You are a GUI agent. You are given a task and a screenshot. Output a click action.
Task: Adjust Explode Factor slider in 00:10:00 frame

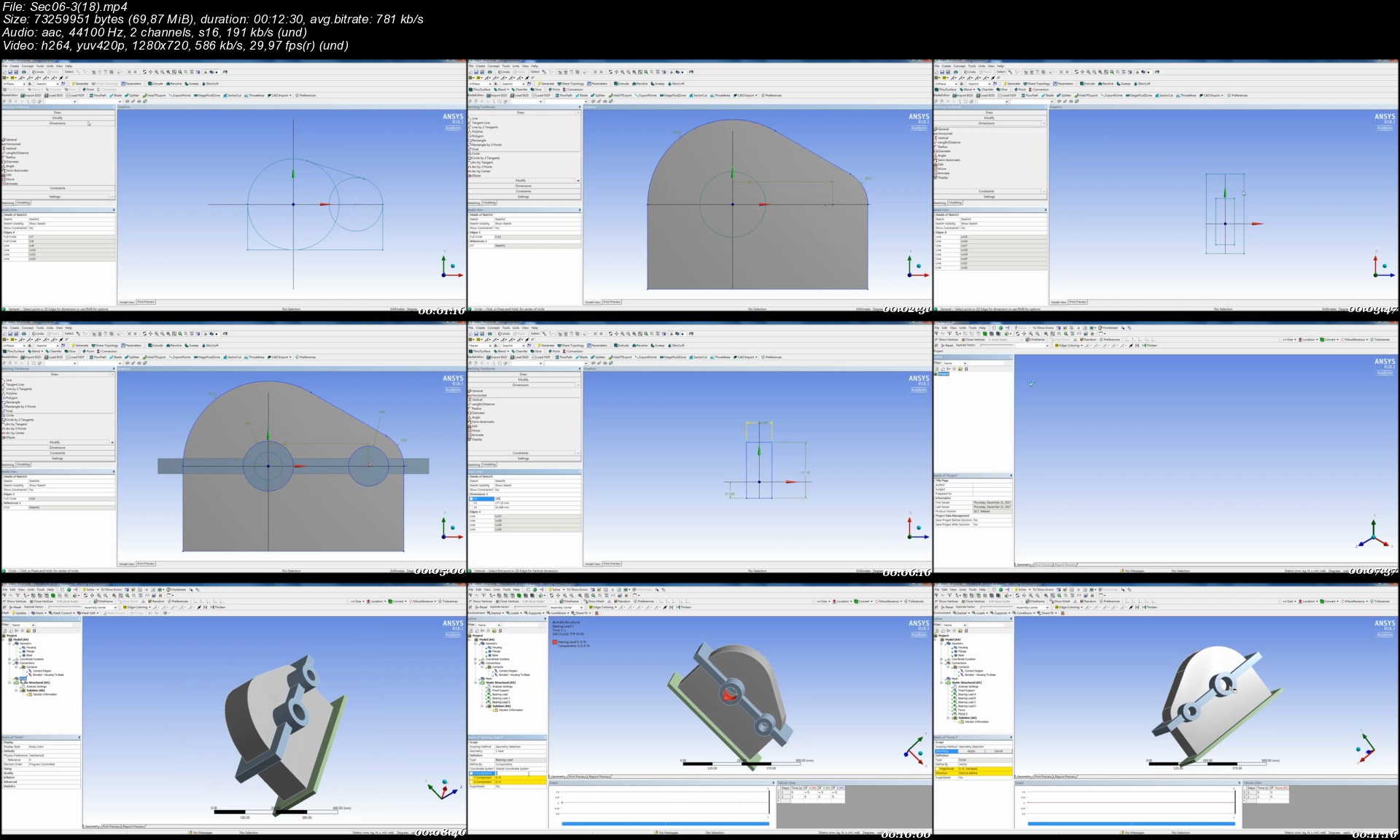click(531, 607)
